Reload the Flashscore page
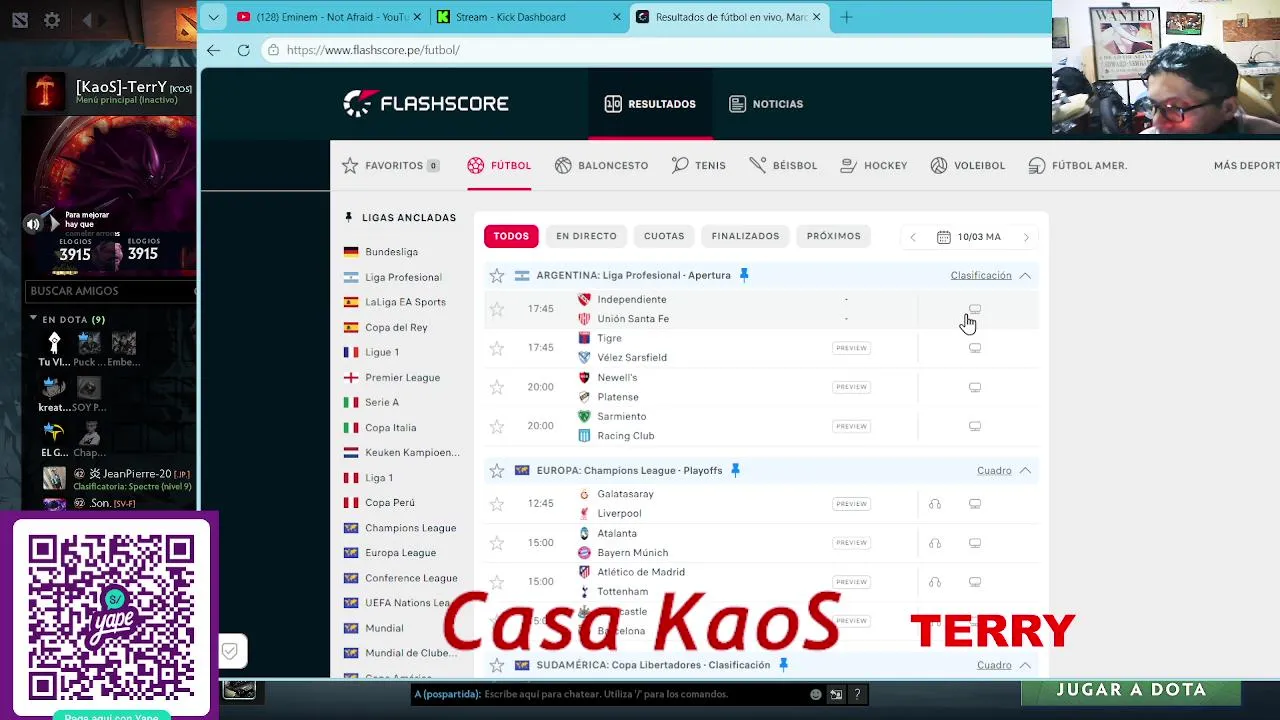 [x=243, y=50]
